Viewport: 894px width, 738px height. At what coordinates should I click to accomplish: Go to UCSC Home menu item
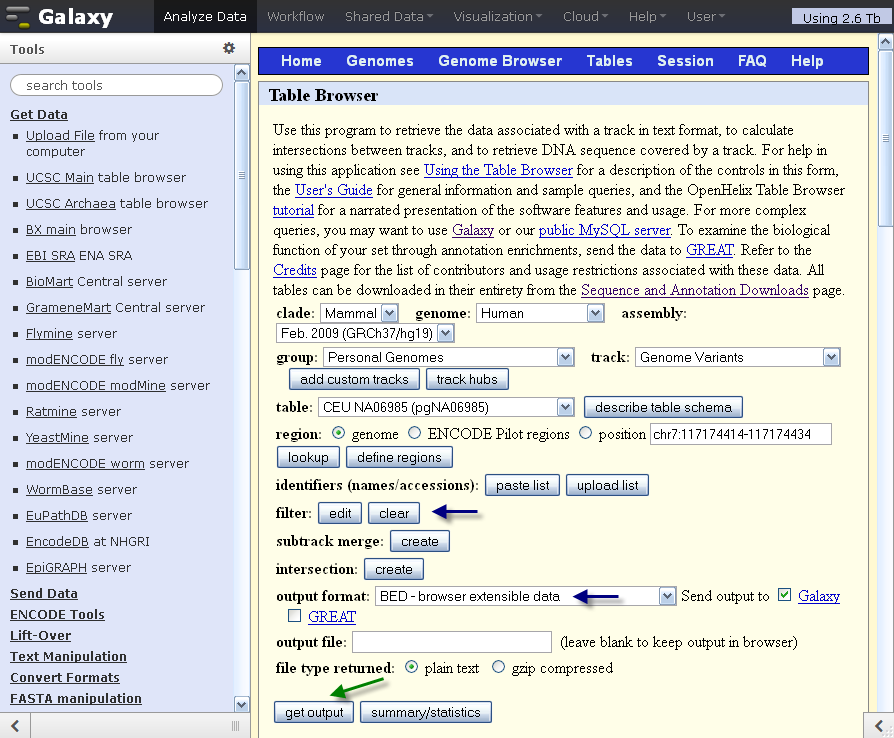tap(301, 61)
